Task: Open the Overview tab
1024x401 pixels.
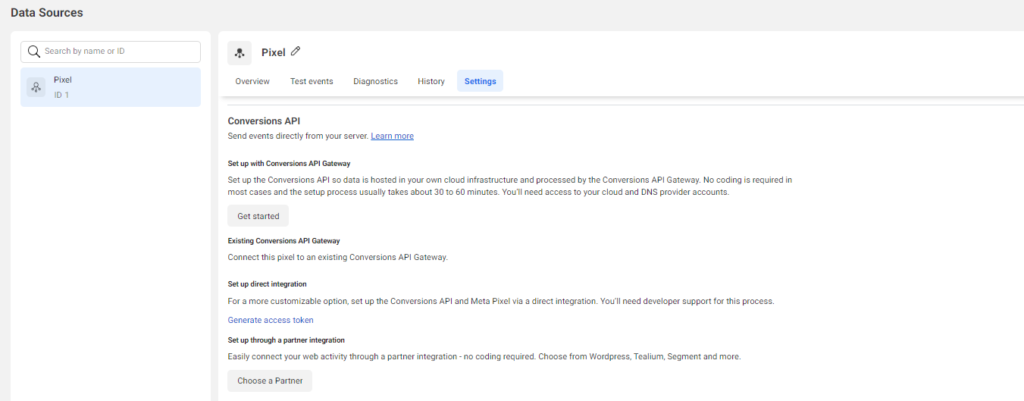Action: pos(252,82)
